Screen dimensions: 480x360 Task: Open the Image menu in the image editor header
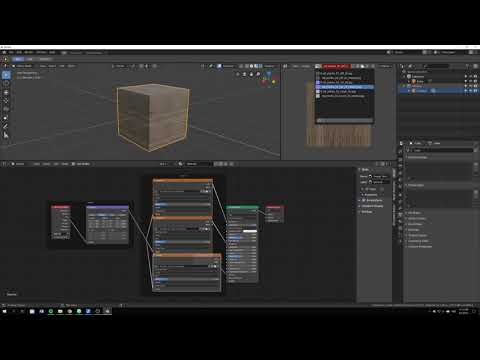305,66
